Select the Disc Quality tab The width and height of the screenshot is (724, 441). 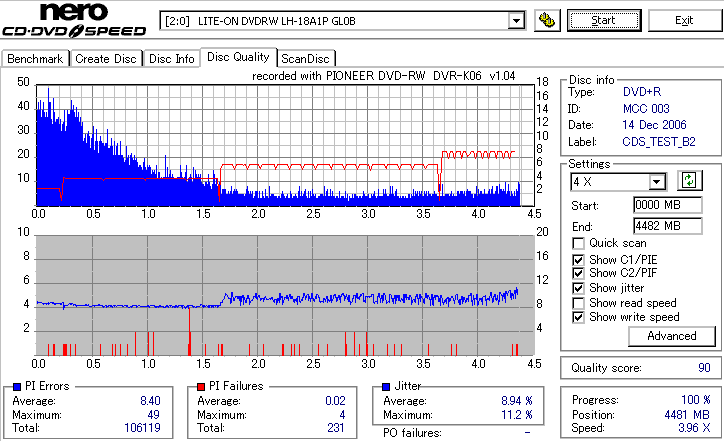238,57
